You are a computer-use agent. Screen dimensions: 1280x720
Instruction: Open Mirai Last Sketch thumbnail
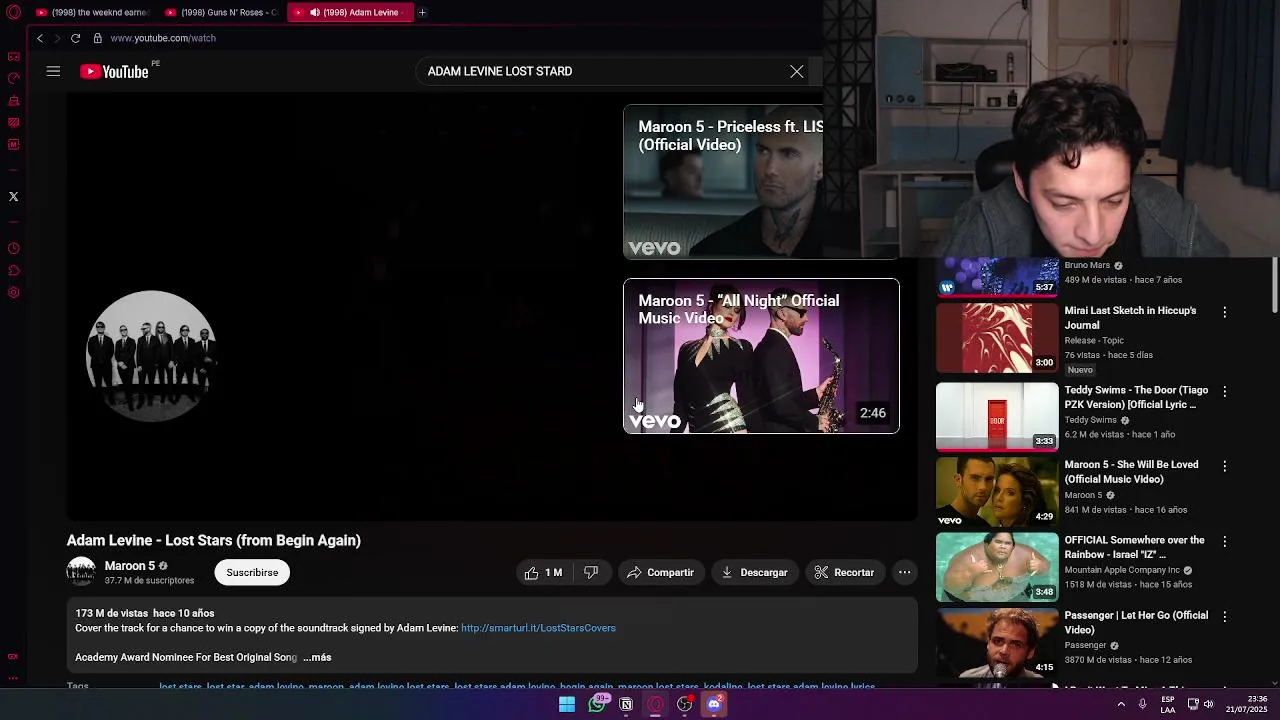tap(997, 338)
